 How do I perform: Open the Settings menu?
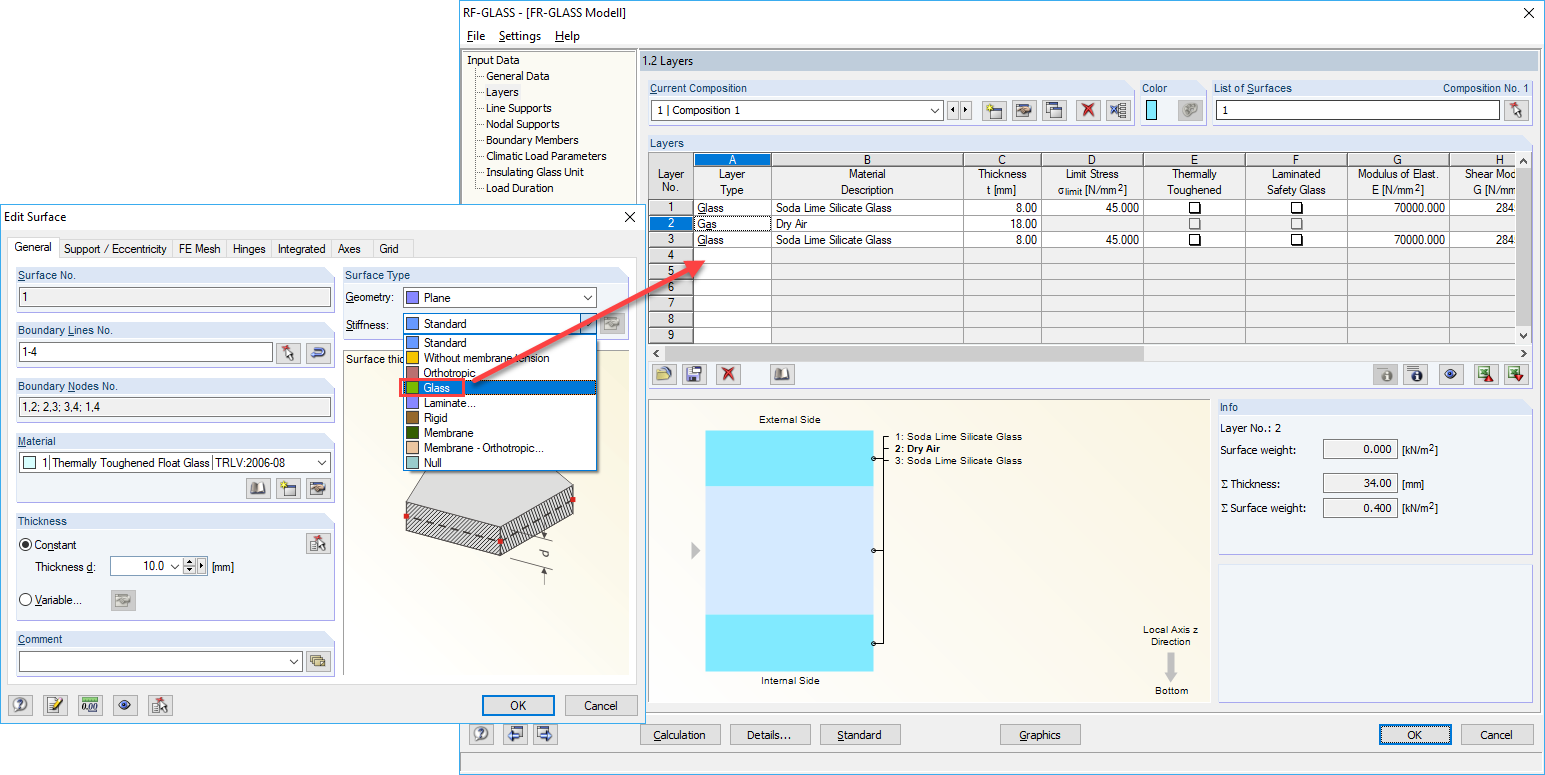[x=519, y=35]
